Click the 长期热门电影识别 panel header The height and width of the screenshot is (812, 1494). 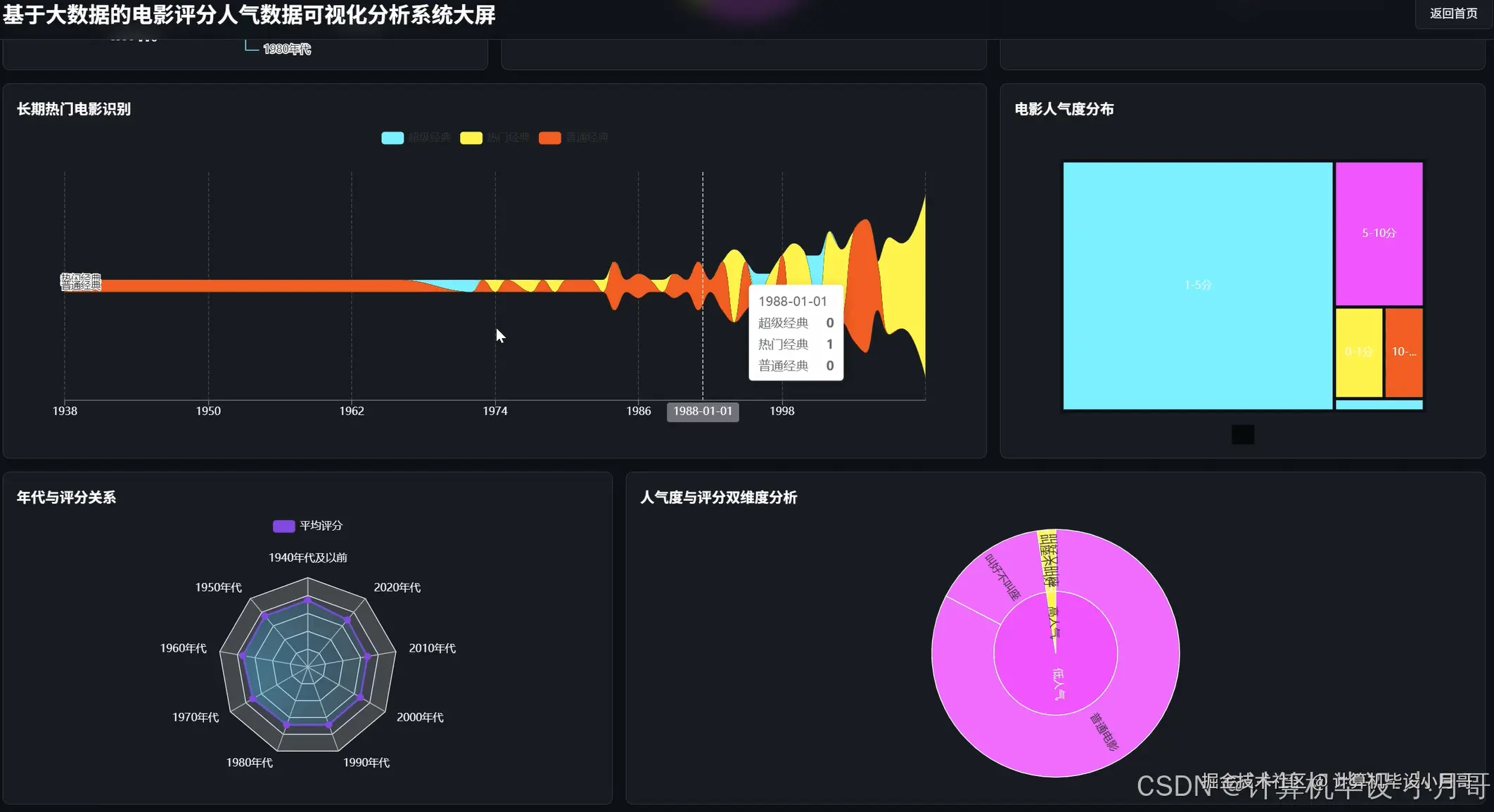tap(75, 110)
